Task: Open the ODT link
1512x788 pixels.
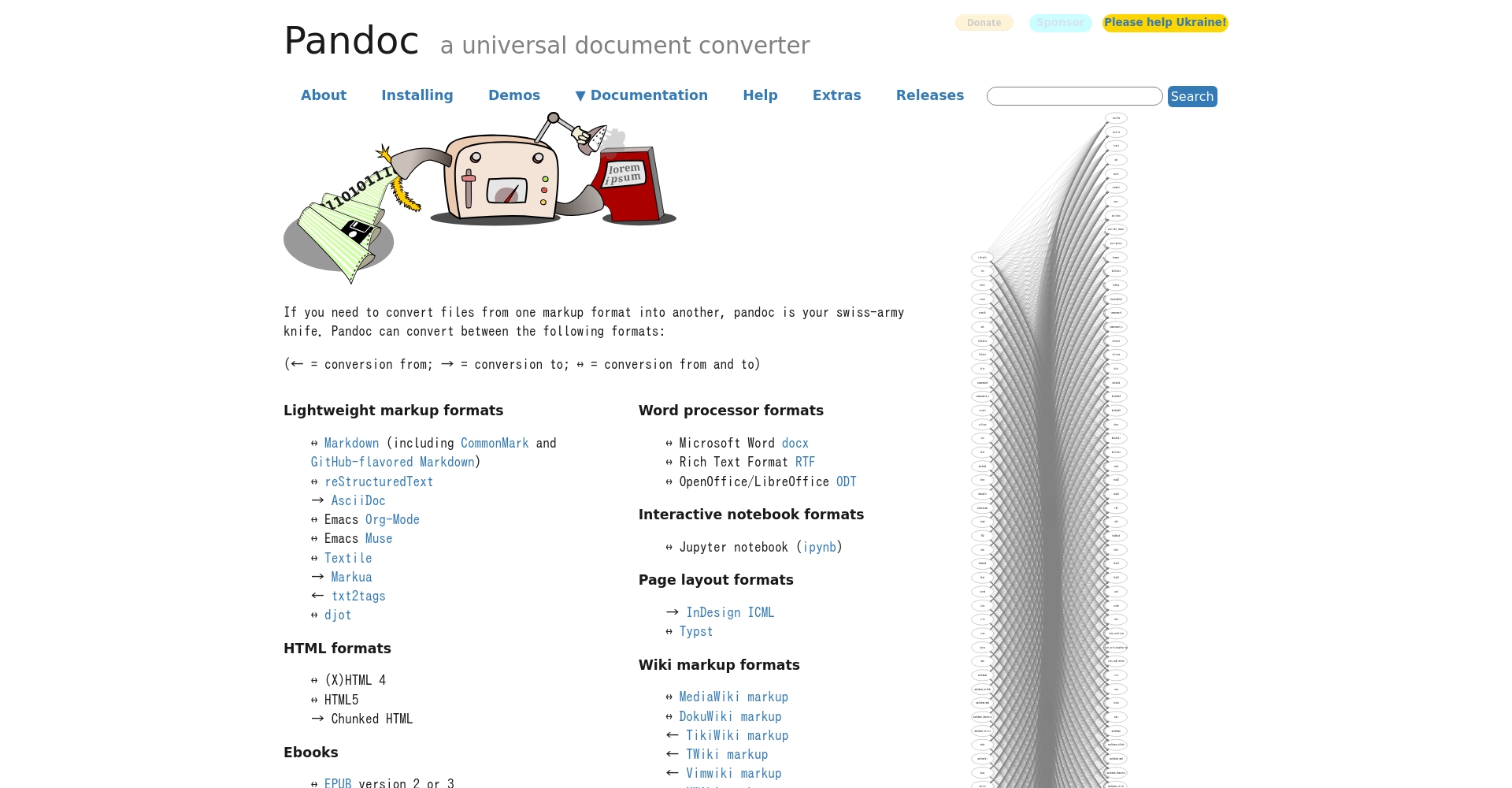Action: pyautogui.click(x=847, y=481)
